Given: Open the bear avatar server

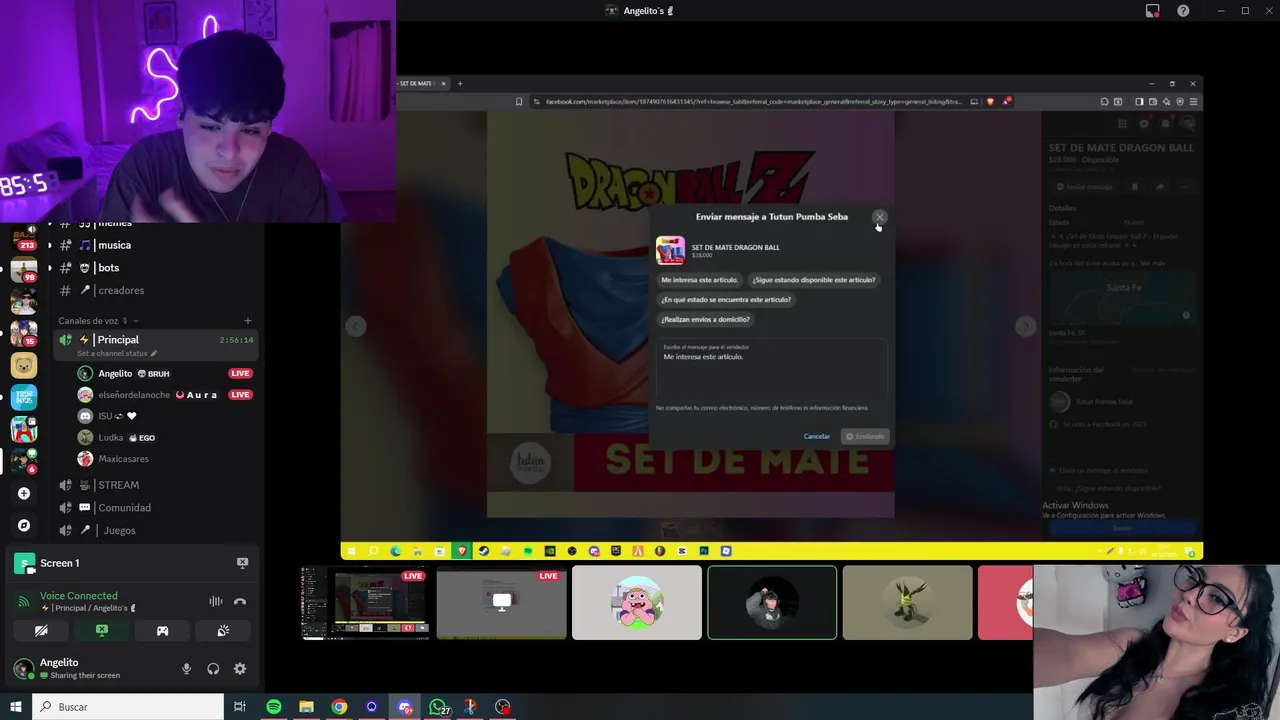Looking at the screenshot, I should coord(24,366).
